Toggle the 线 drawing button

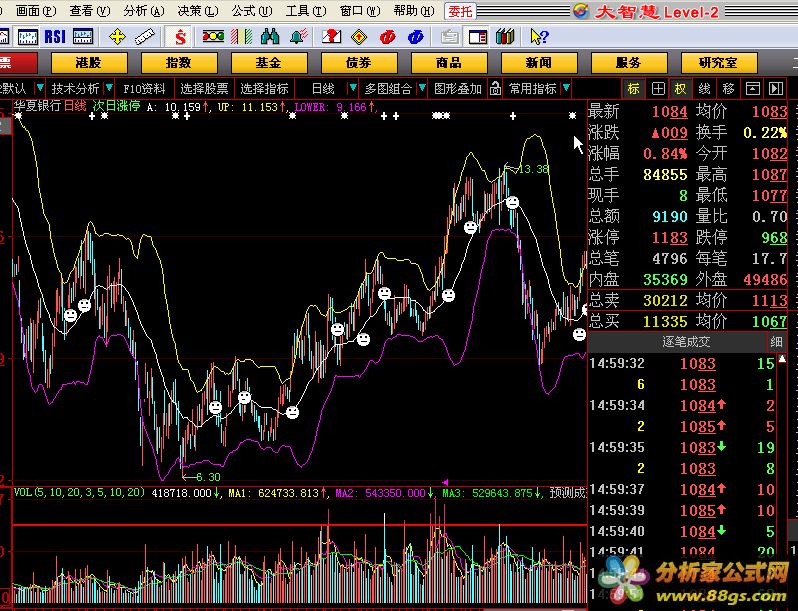click(x=704, y=89)
